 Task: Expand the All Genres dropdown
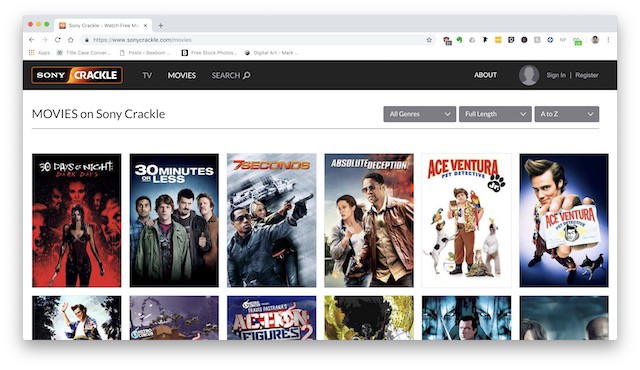pyautogui.click(x=420, y=114)
